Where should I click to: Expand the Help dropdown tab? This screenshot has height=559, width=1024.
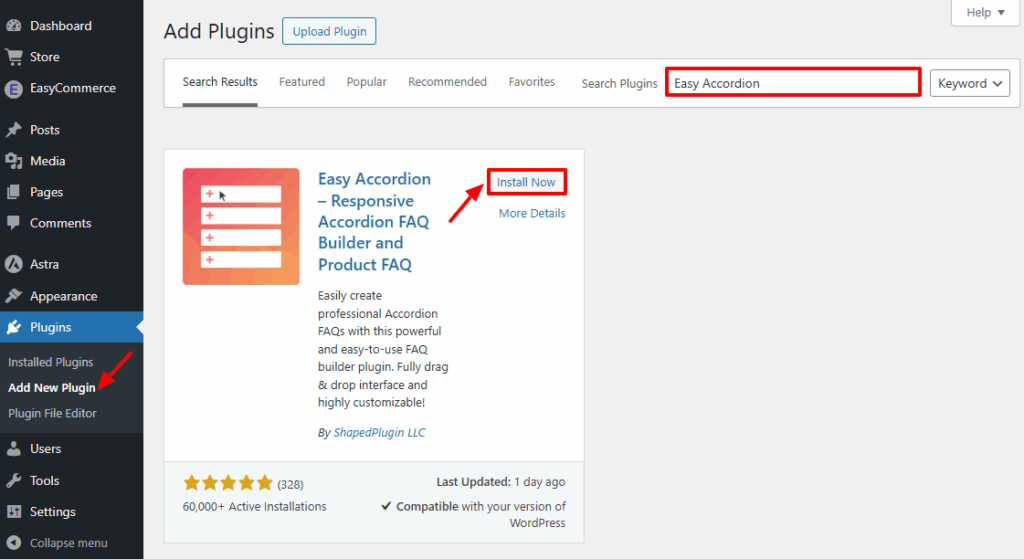tap(985, 12)
